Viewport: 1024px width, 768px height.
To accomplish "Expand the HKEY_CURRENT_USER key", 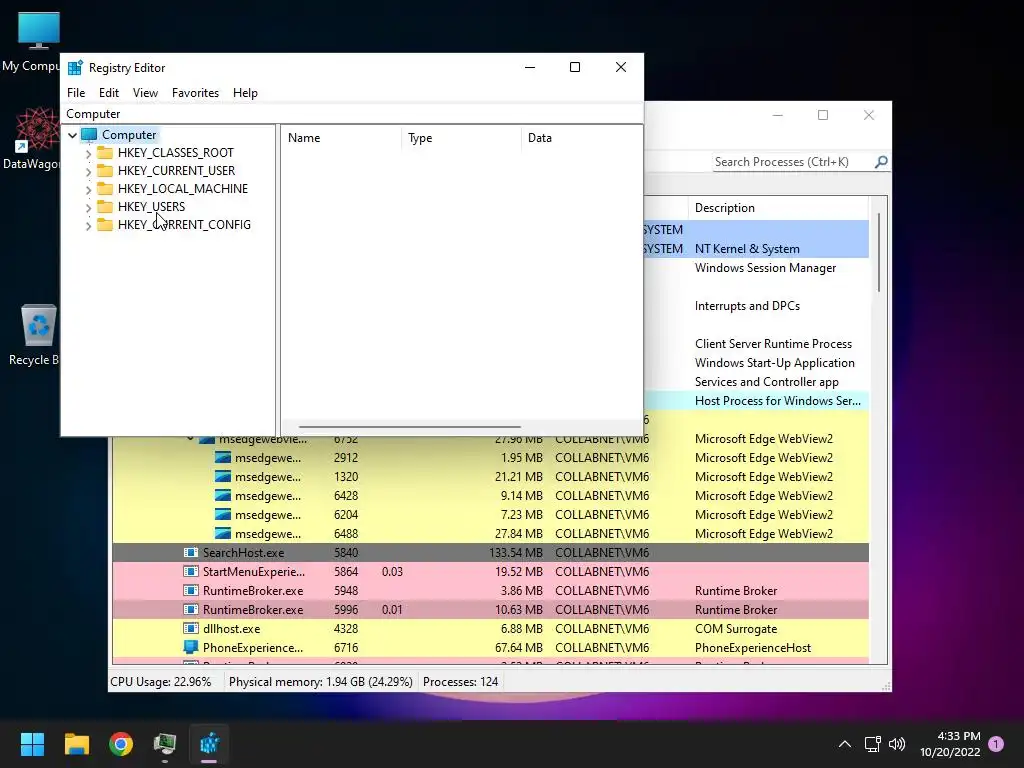I will click(88, 171).
